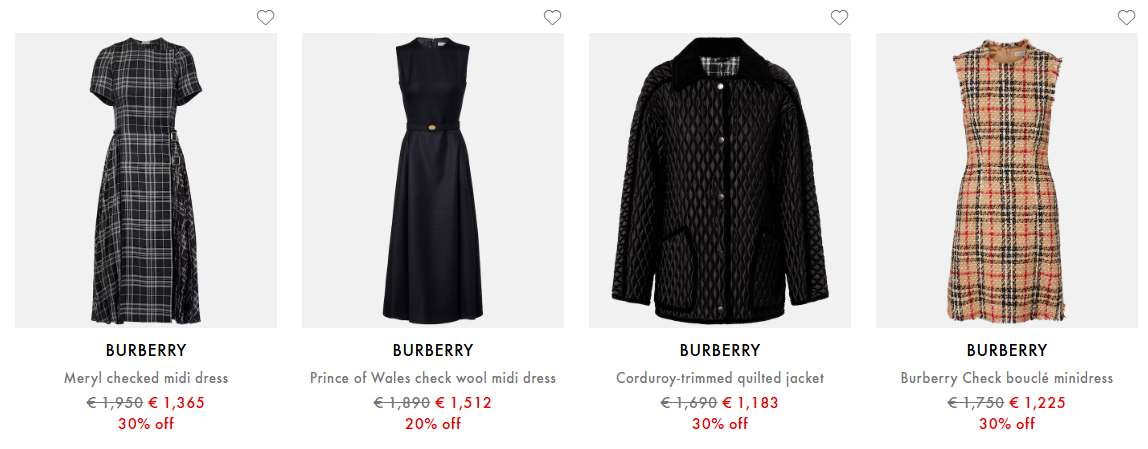Click Burberry brand name above Meryl dress
Viewport: 1148px width, 449px height.
[x=146, y=351]
